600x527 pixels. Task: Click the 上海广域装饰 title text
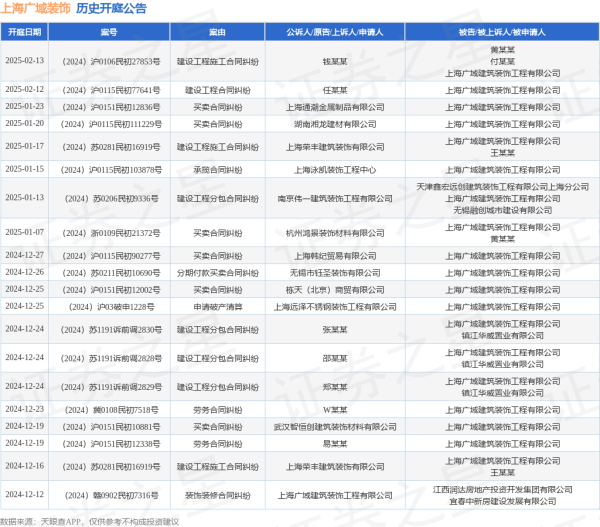pyautogui.click(x=36, y=8)
